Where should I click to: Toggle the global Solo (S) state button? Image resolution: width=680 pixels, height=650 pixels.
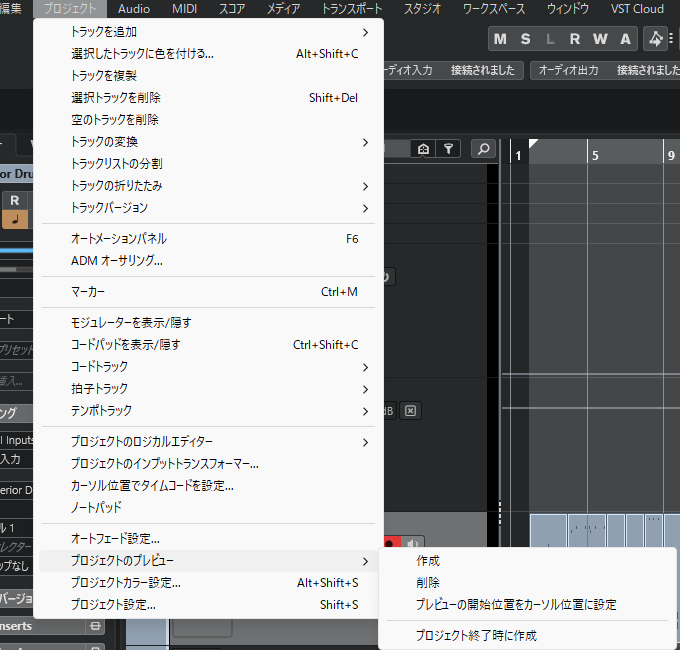pos(525,39)
